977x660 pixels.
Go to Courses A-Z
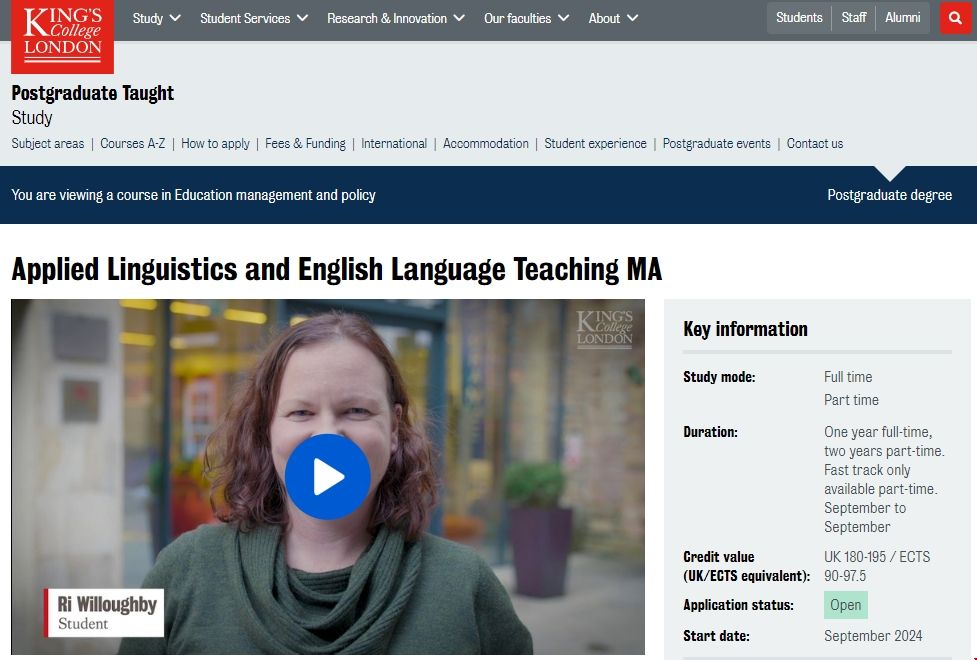[133, 144]
